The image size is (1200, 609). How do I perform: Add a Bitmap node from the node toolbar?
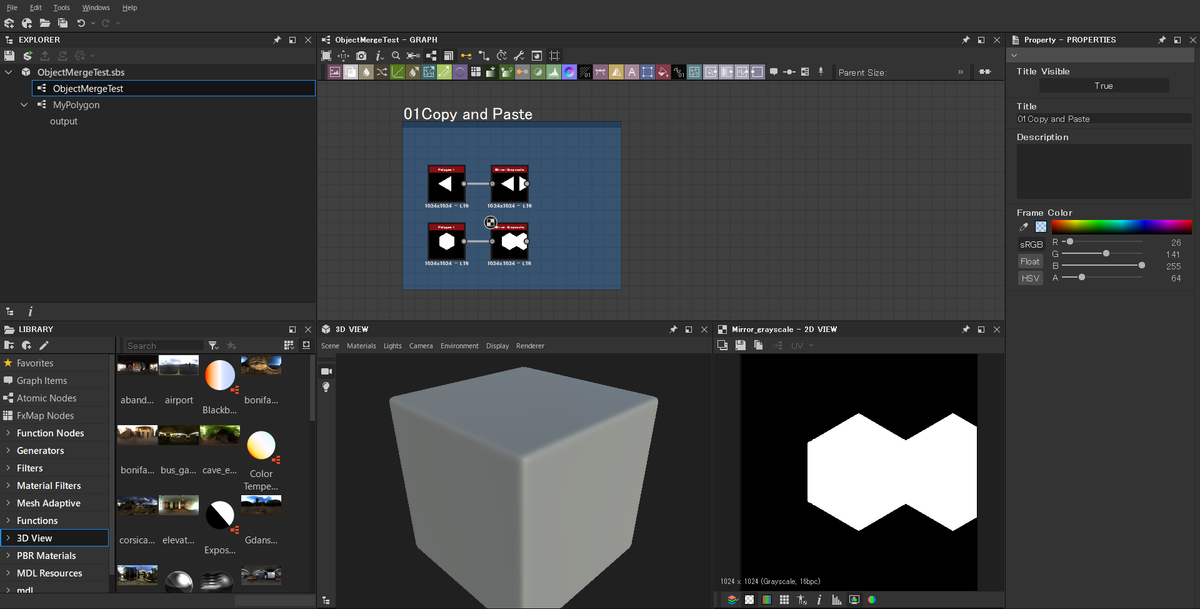coord(335,72)
